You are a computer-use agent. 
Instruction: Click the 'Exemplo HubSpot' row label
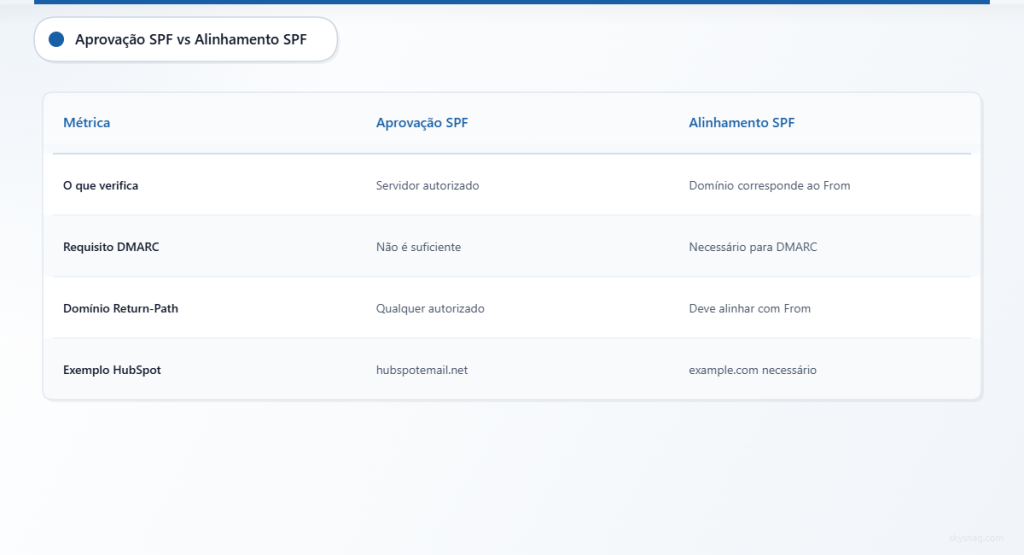coord(112,370)
